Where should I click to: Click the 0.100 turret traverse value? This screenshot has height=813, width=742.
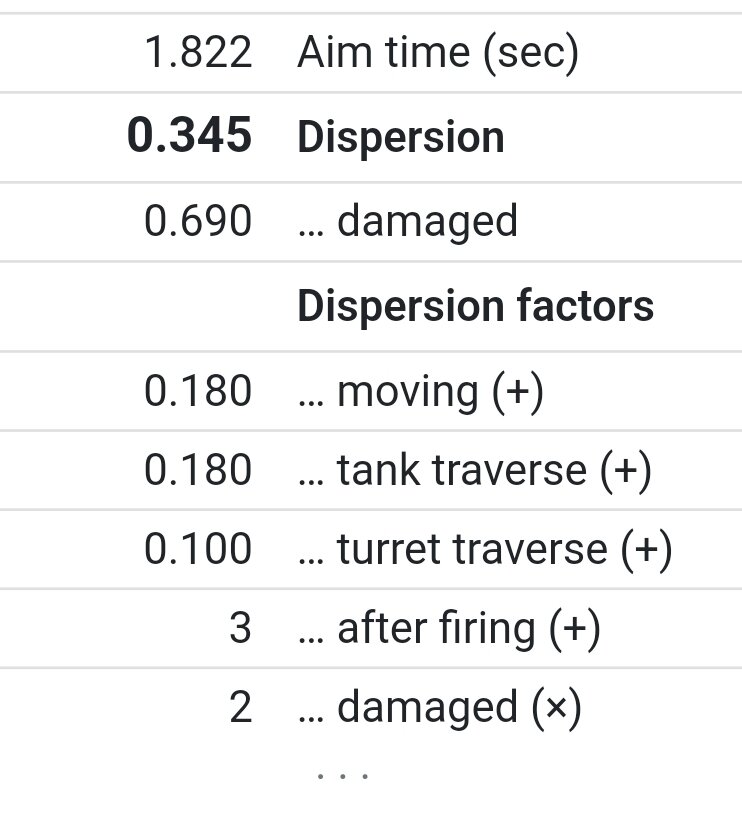(198, 550)
